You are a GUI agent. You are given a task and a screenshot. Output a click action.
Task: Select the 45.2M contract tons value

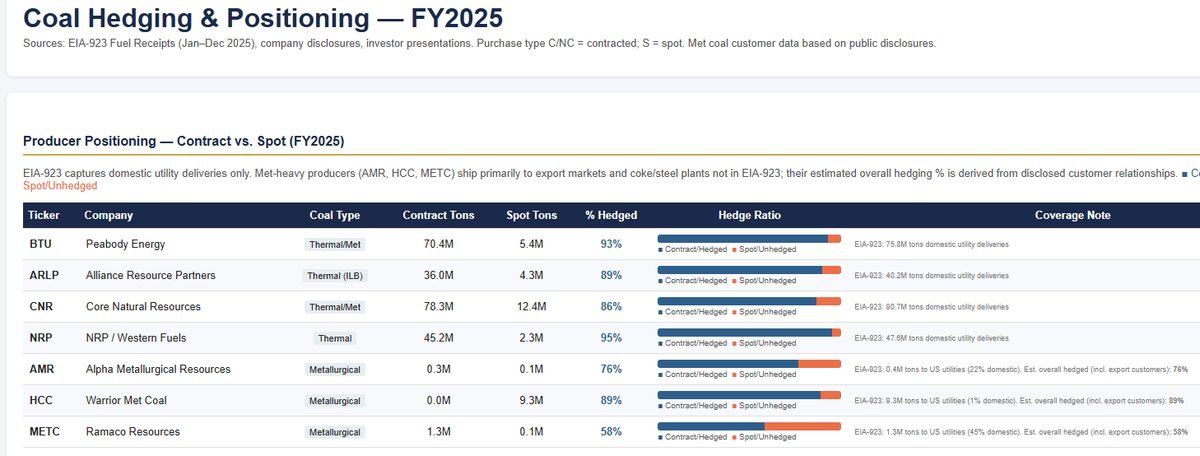[x=438, y=338]
